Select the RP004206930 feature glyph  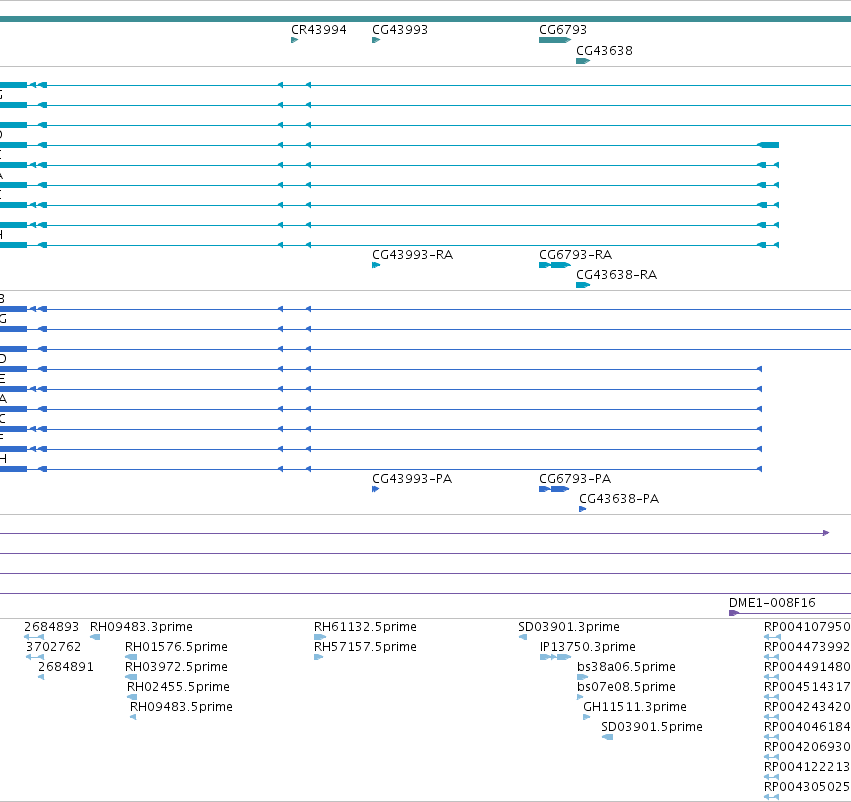771,757
